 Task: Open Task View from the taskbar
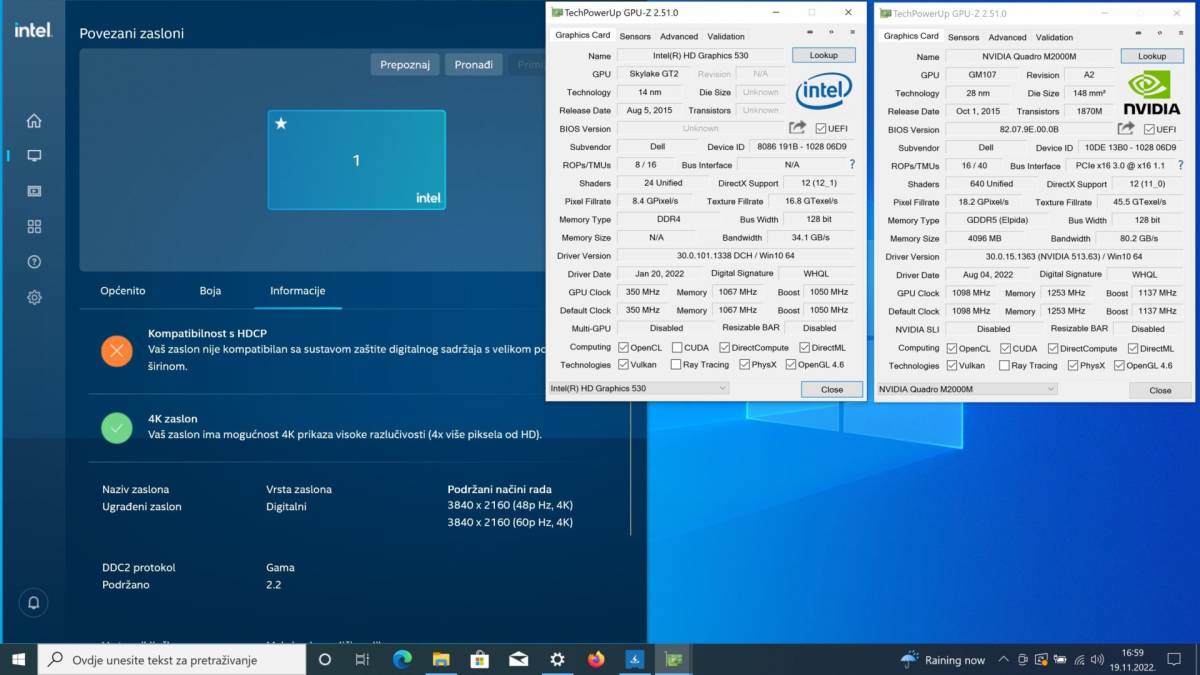tap(363, 659)
